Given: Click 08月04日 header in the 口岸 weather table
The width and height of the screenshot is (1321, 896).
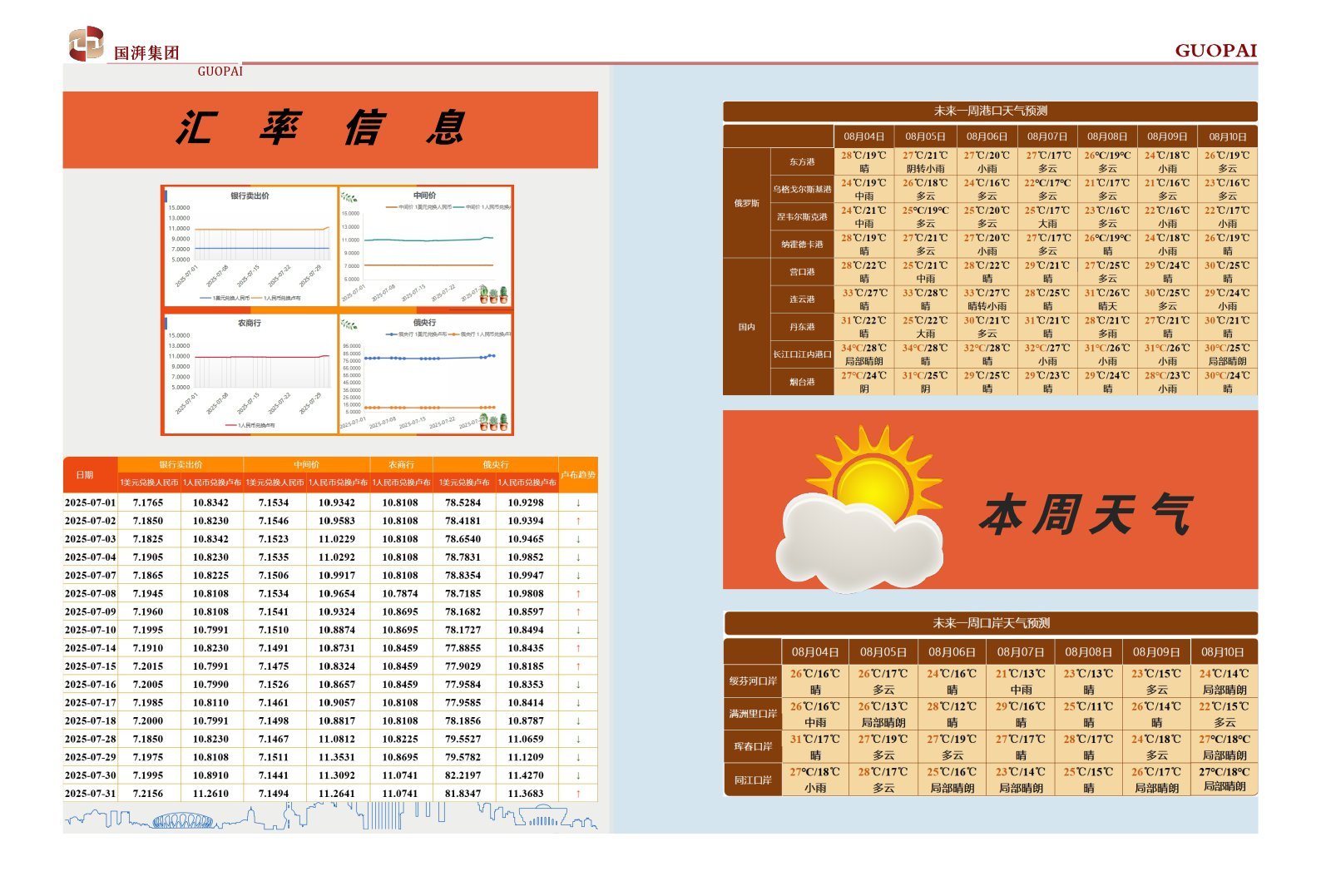Looking at the screenshot, I should click(x=815, y=652).
